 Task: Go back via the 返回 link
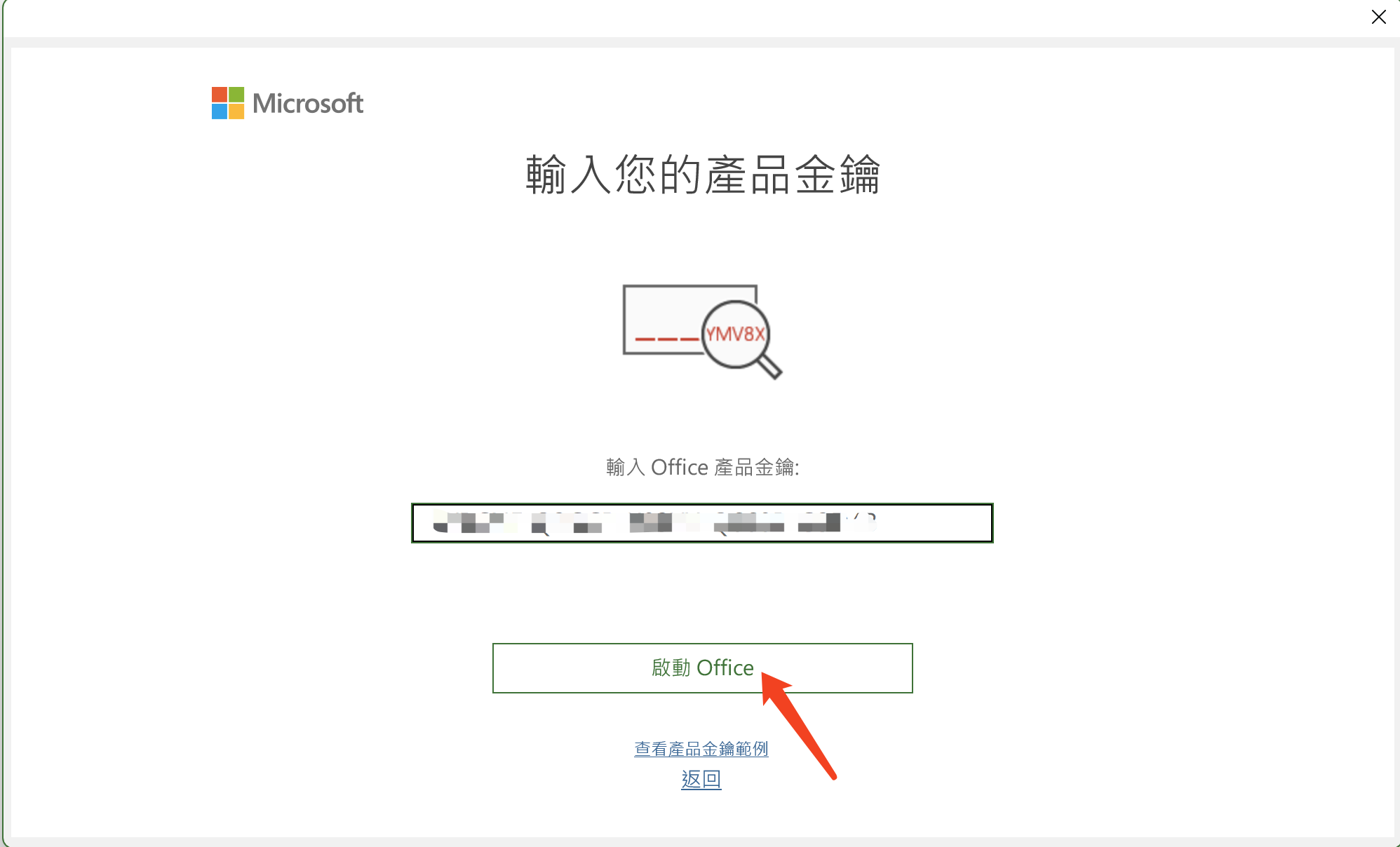tap(701, 779)
